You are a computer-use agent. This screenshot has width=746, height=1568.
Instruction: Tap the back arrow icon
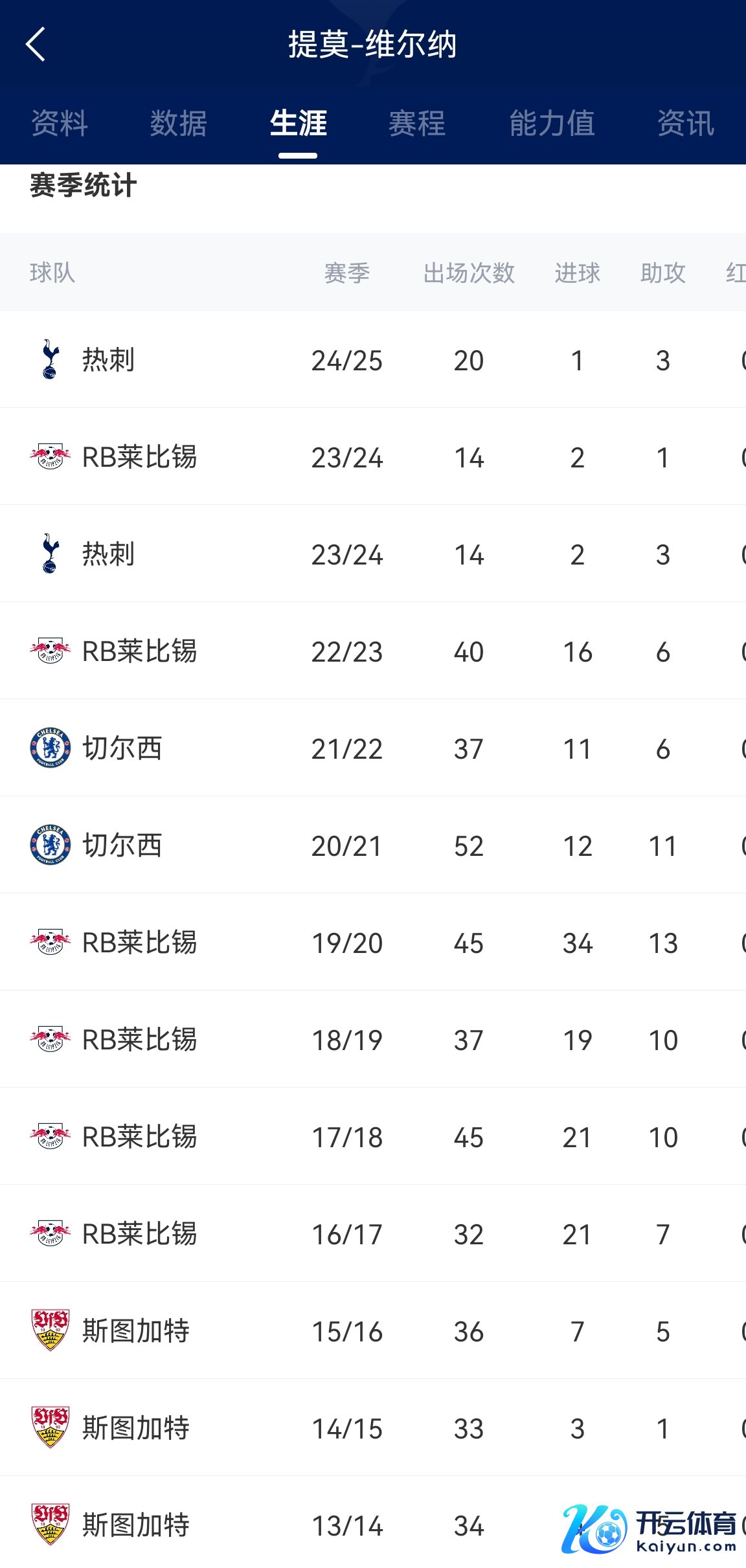(36, 44)
